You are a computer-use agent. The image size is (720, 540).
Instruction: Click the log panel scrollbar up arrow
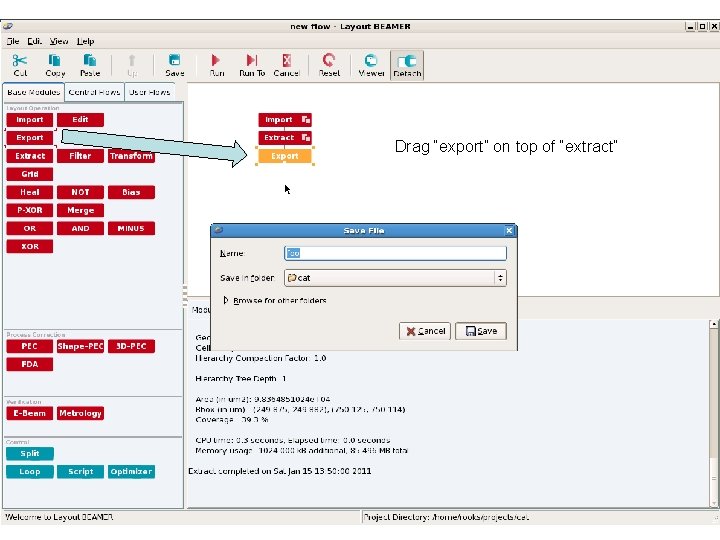tap(714, 324)
